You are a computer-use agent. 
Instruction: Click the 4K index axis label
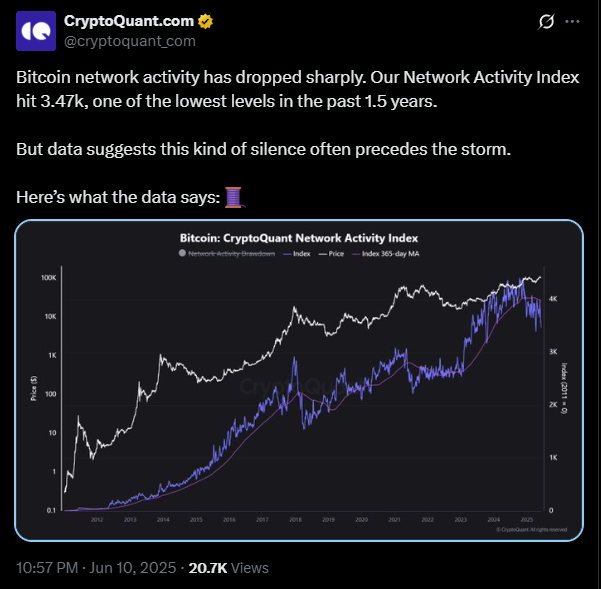[553, 299]
